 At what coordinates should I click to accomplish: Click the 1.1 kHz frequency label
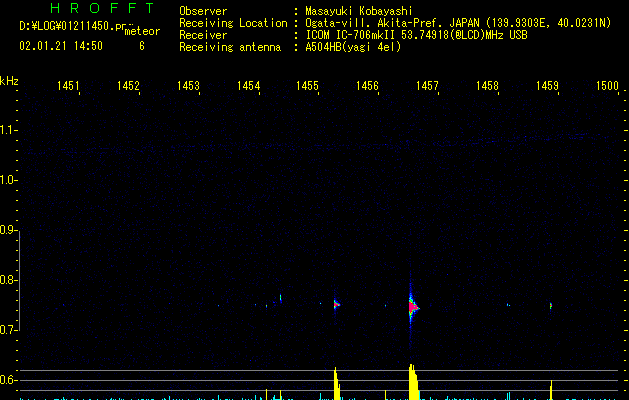(8, 130)
